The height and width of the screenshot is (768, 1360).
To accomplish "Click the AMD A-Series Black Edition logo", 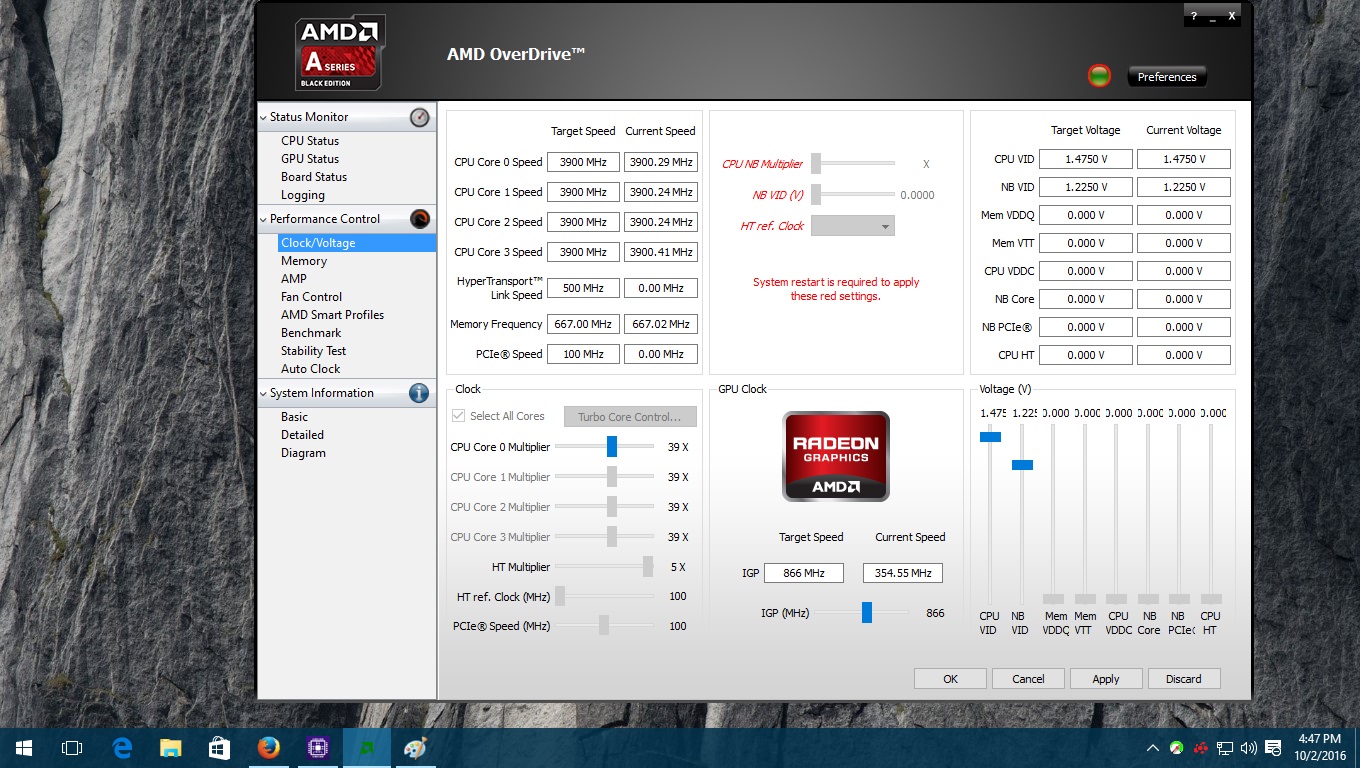I will [339, 50].
